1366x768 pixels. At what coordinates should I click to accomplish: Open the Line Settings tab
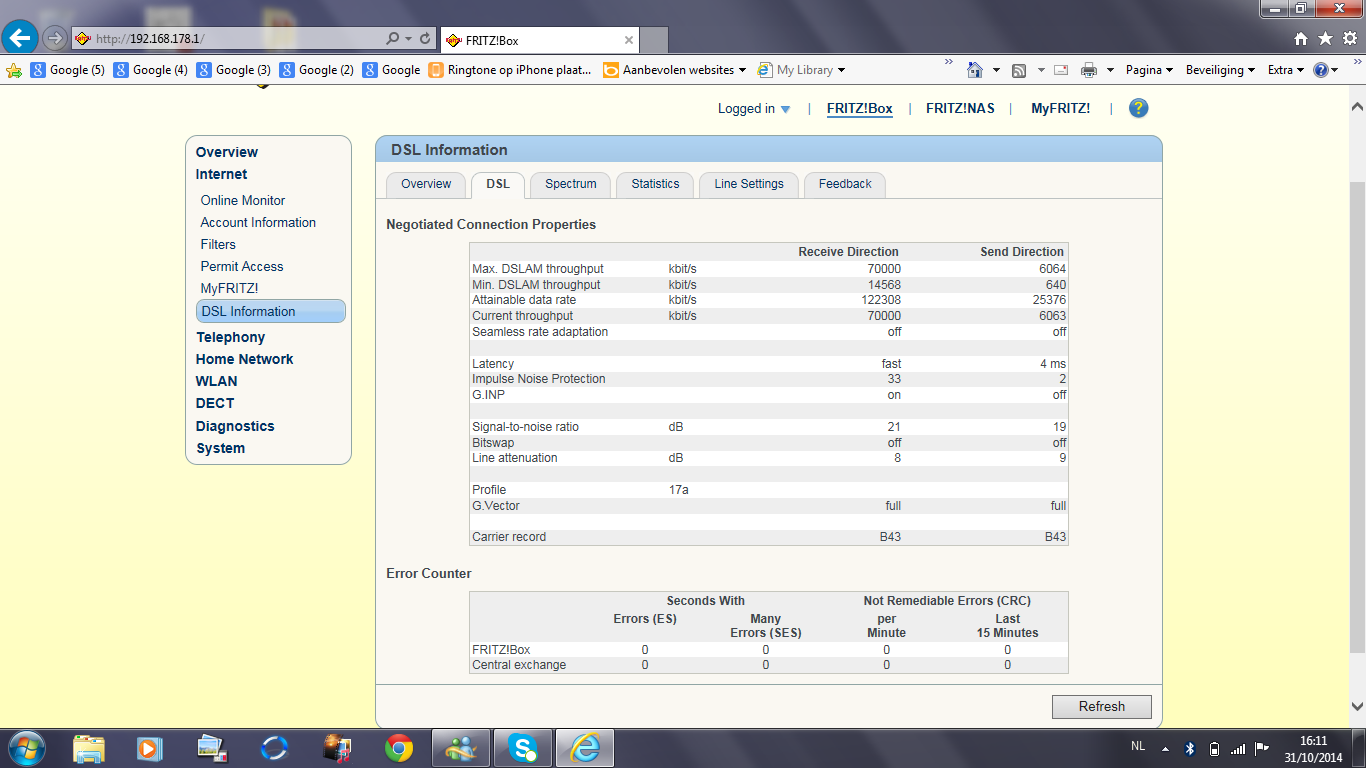tap(749, 184)
